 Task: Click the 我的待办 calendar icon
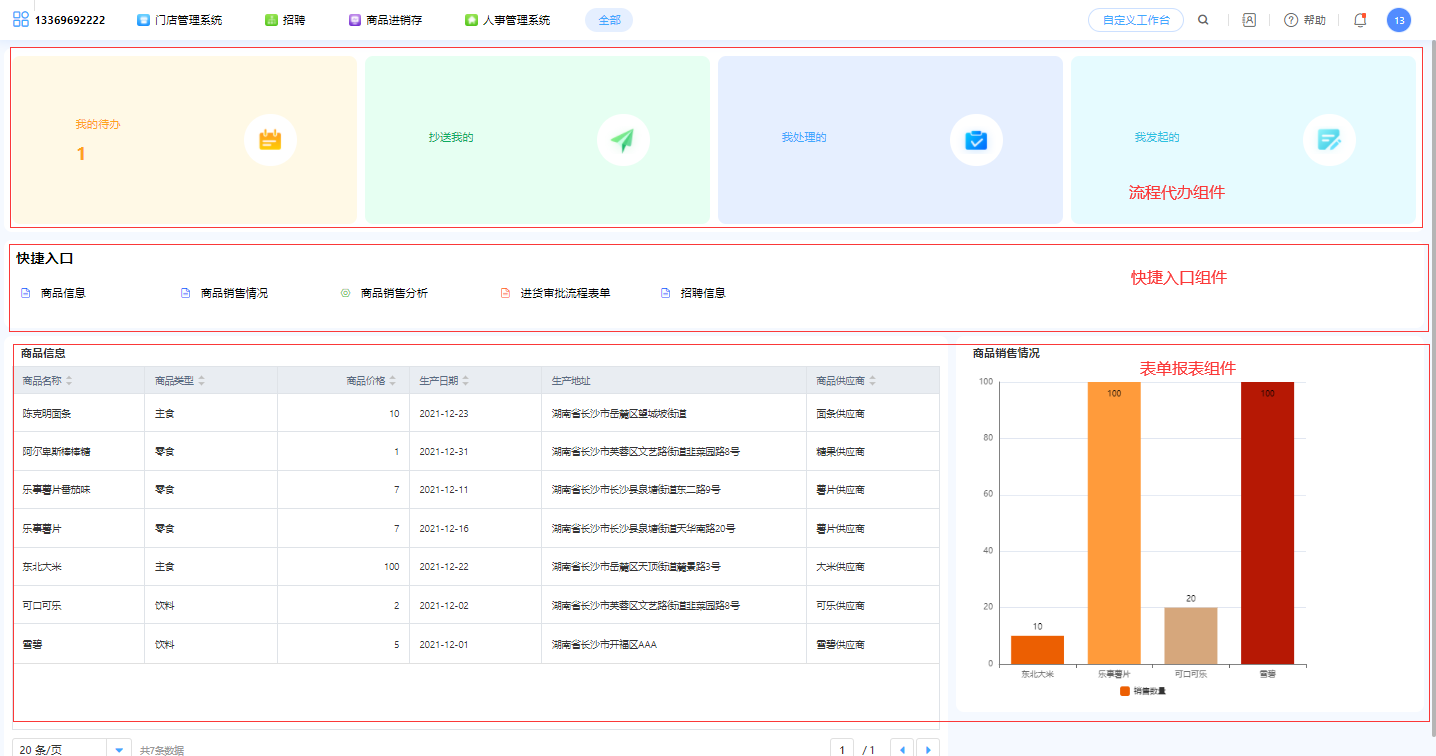point(270,140)
